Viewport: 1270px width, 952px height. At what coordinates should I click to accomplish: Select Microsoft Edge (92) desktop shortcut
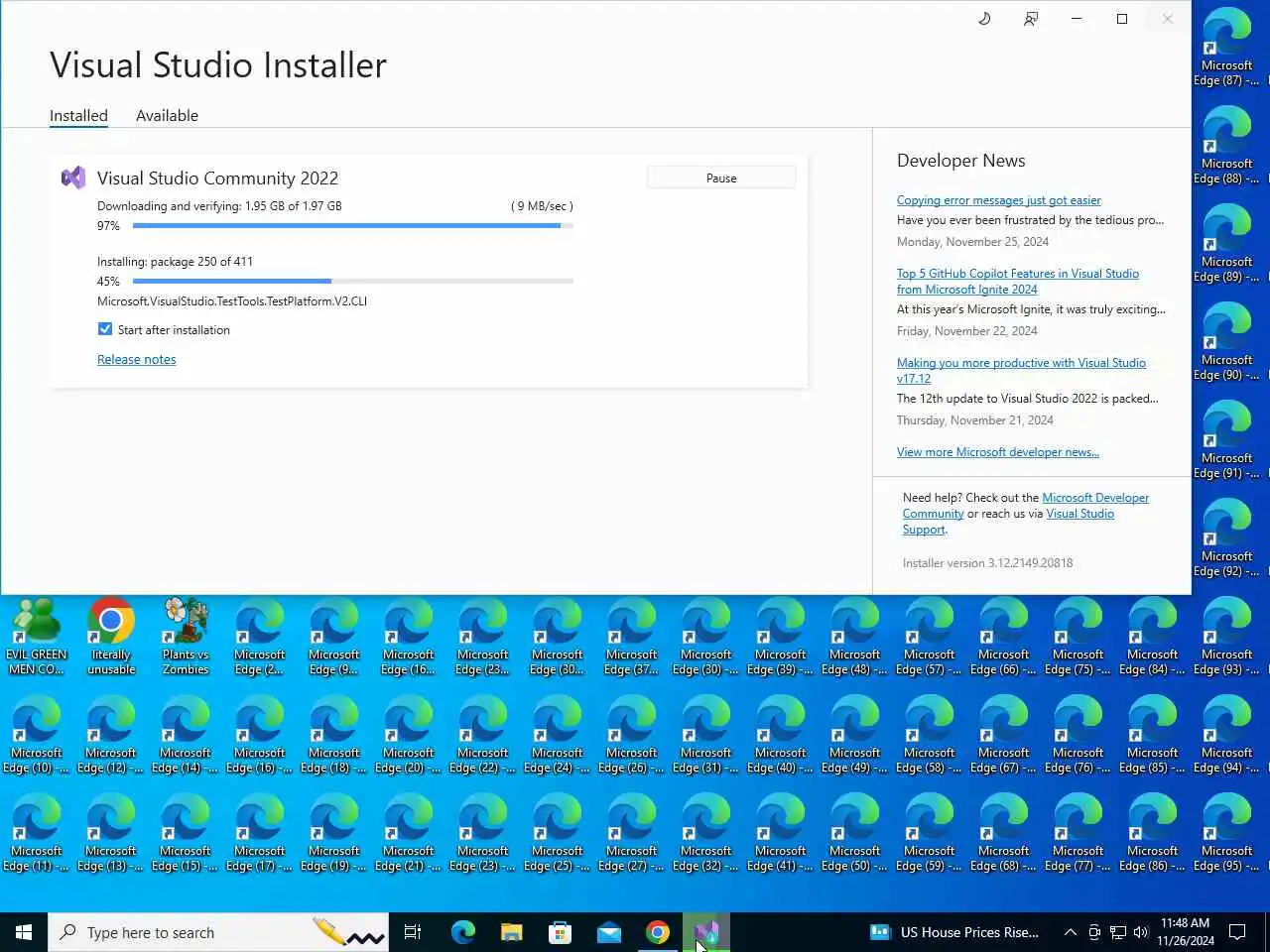pos(1227,539)
